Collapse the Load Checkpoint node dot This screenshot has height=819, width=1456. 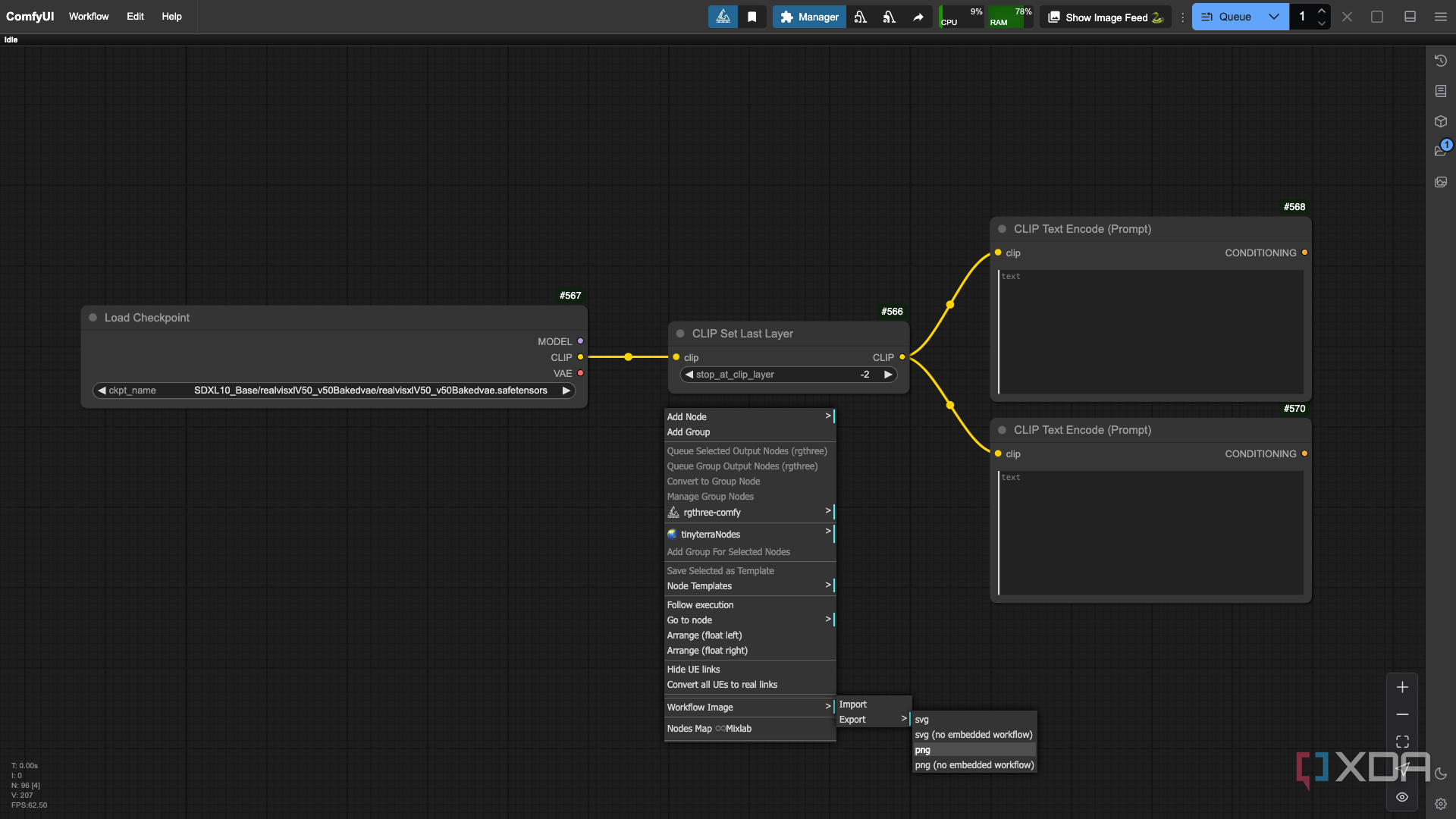pos(93,318)
